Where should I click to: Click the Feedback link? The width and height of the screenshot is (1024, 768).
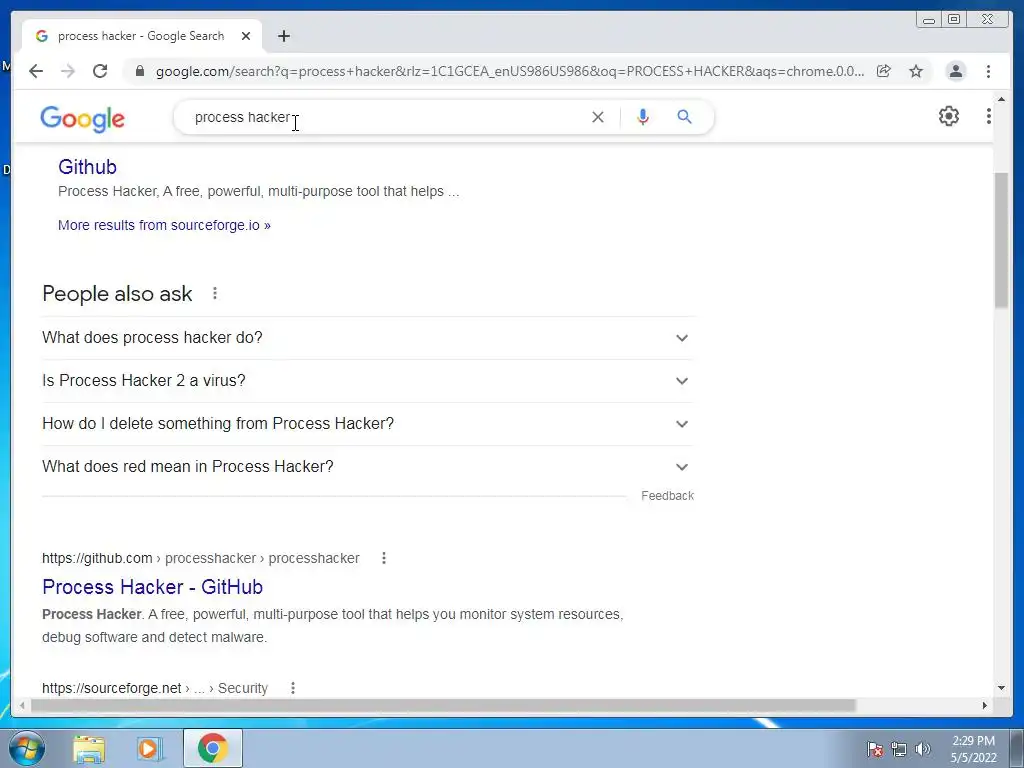pos(667,496)
